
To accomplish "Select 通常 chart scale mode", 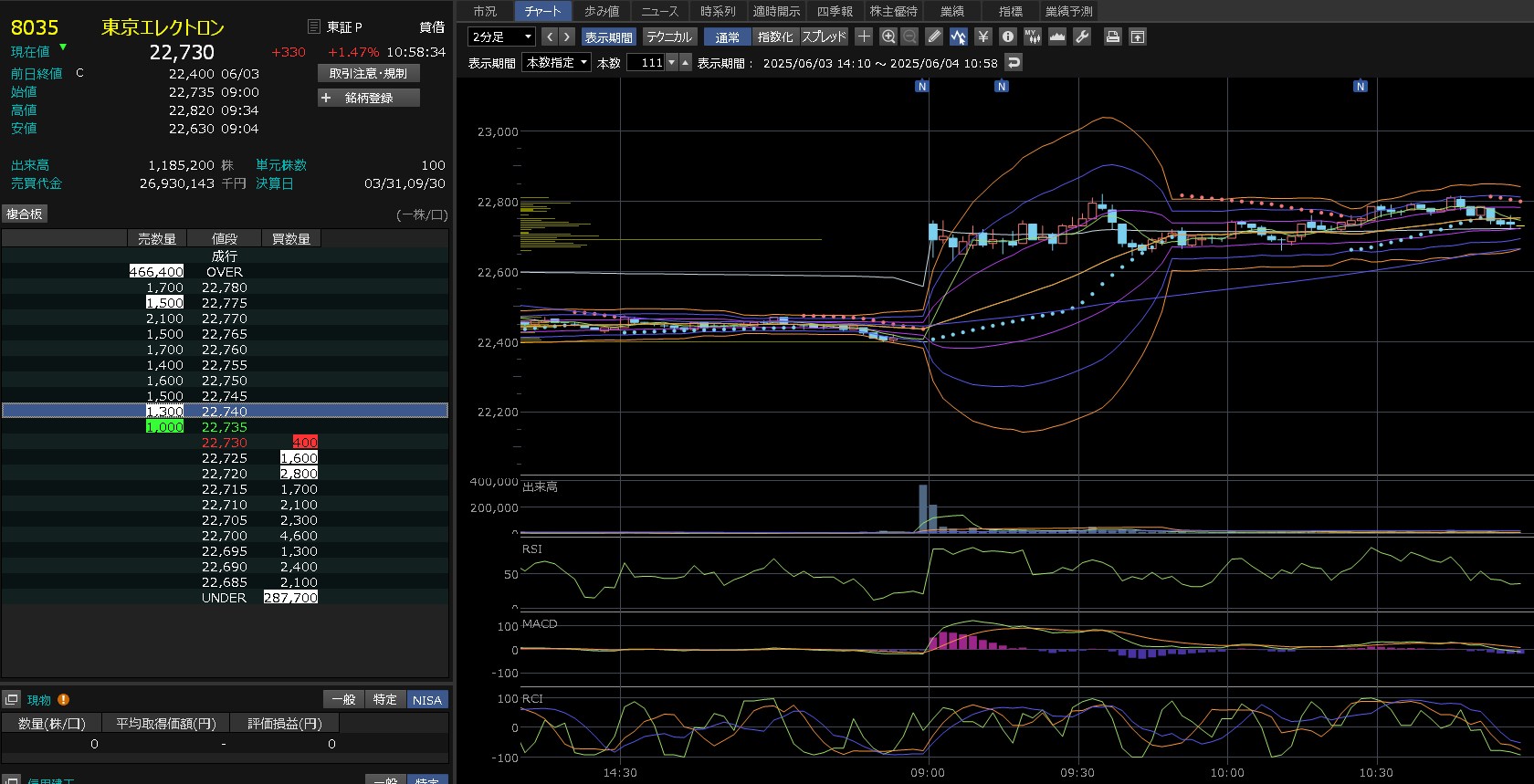I will (728, 37).
